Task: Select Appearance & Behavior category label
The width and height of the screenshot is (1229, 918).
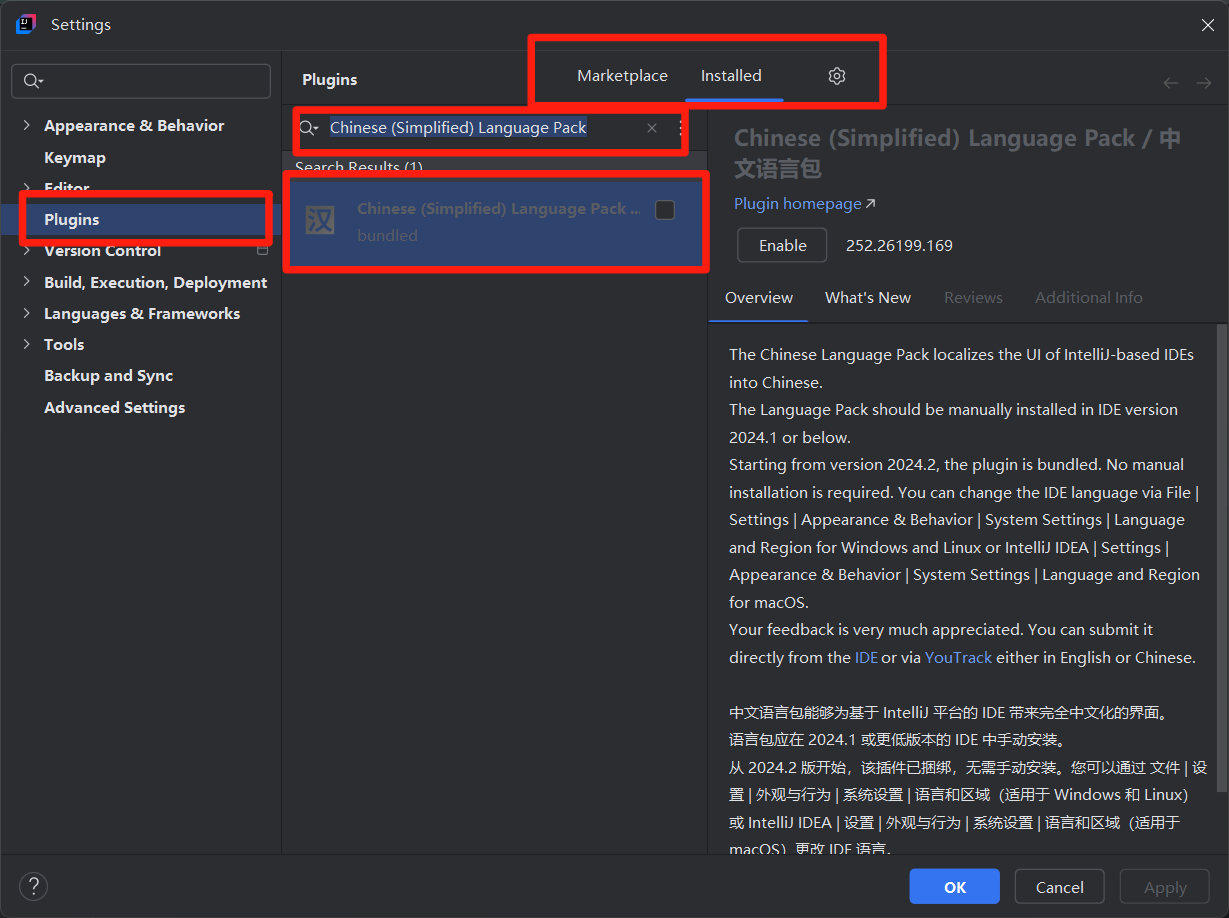Action: coord(134,126)
